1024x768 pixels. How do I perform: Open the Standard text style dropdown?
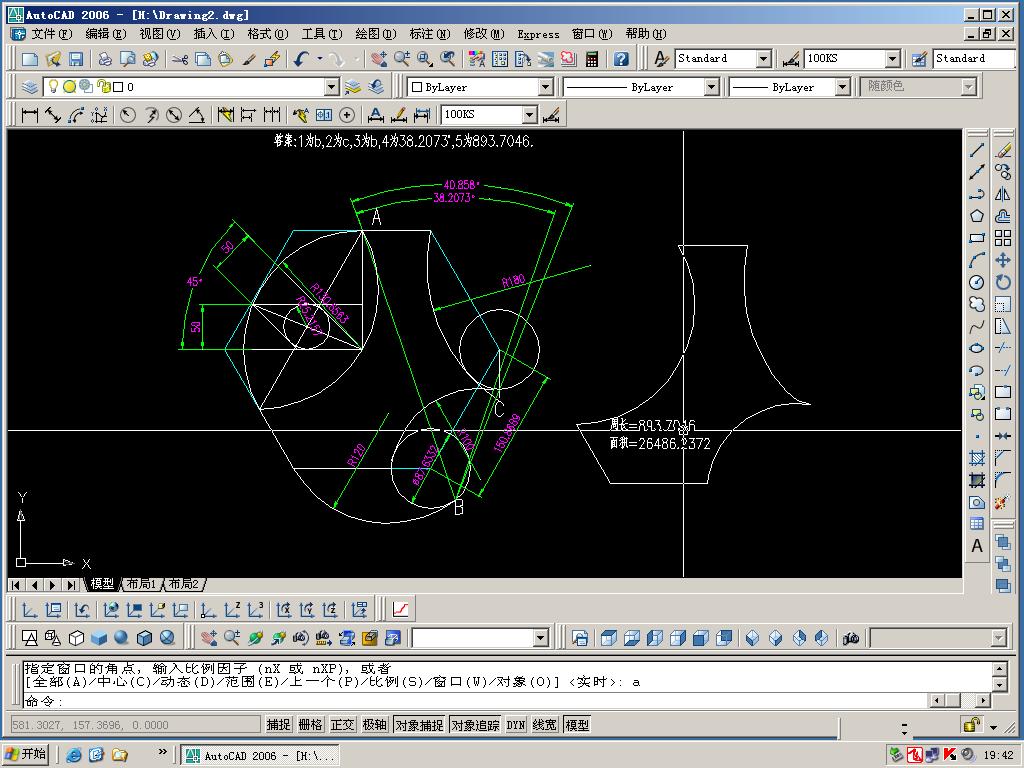(x=763, y=59)
